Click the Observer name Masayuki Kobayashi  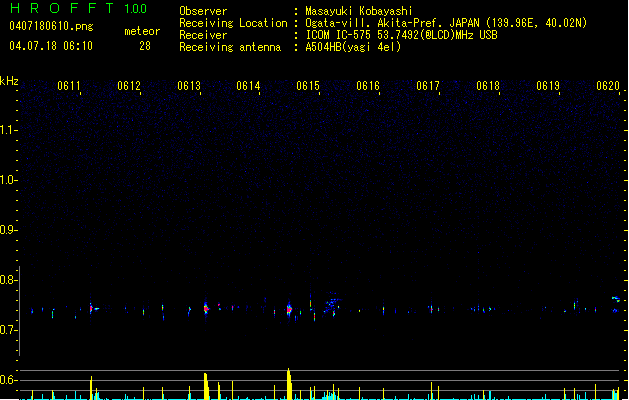click(x=359, y=11)
